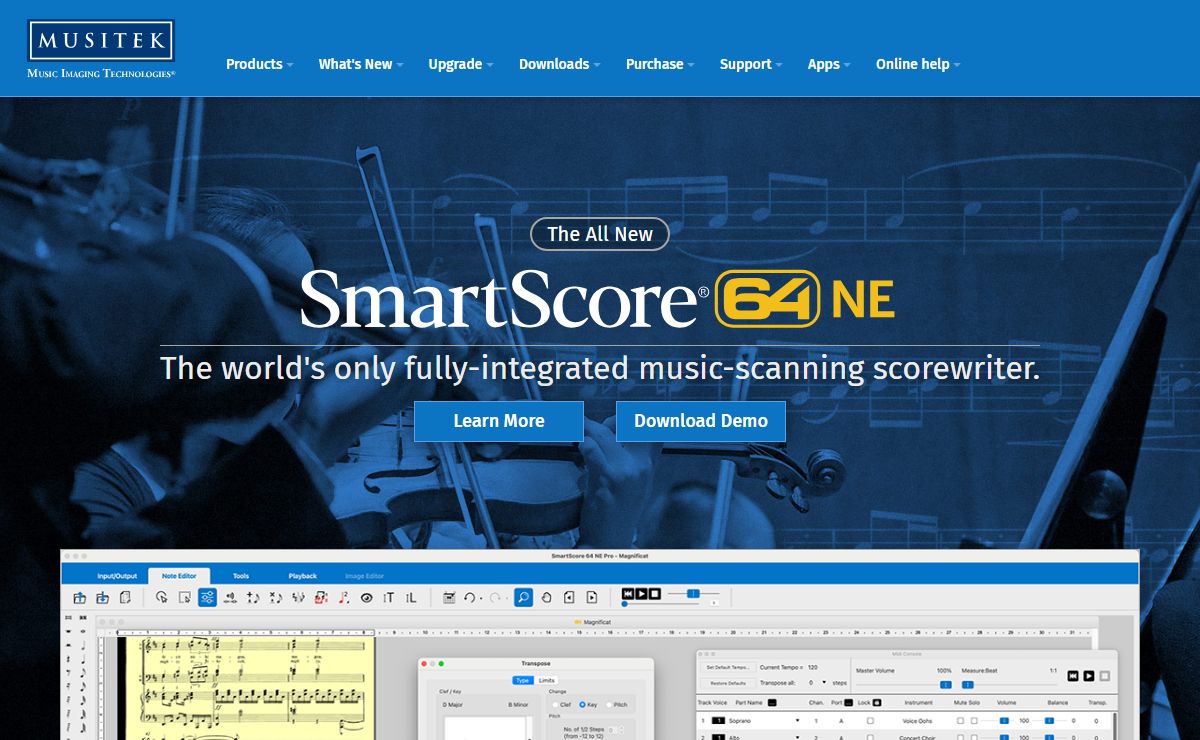Click Set Default Tempo button
This screenshot has width=1200, height=740.
pyautogui.click(x=728, y=667)
